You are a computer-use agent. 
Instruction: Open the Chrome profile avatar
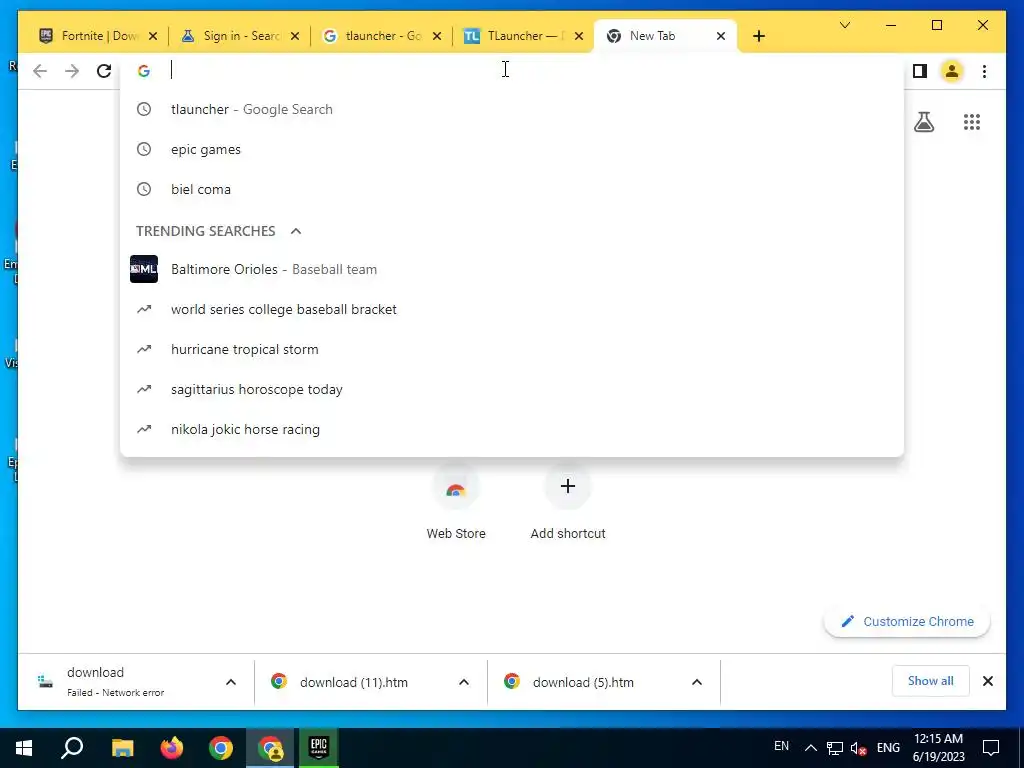tap(952, 71)
